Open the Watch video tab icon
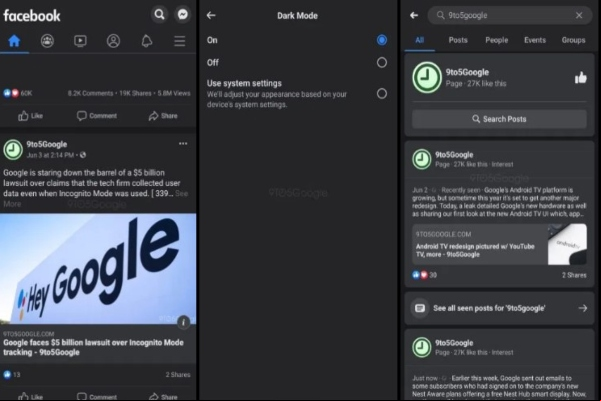 (x=80, y=41)
